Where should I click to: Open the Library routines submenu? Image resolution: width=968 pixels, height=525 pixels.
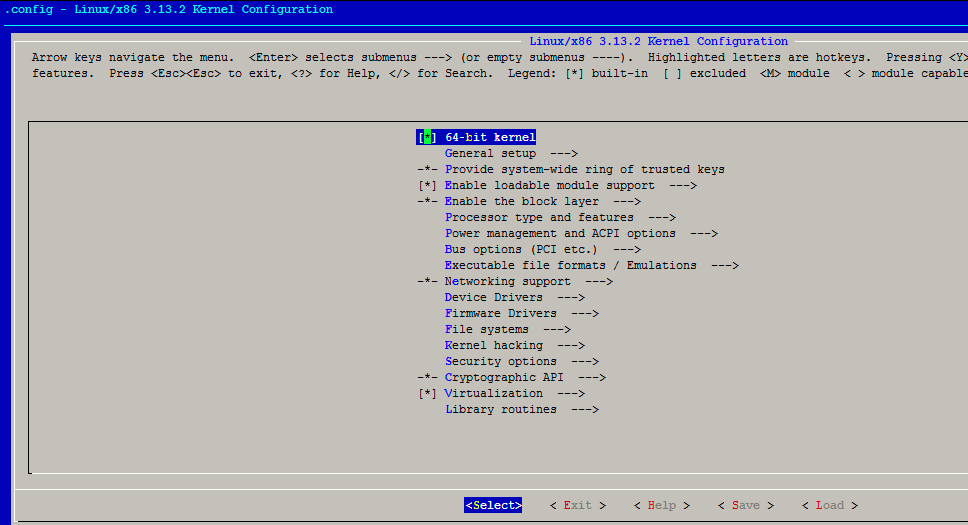tap(522, 410)
